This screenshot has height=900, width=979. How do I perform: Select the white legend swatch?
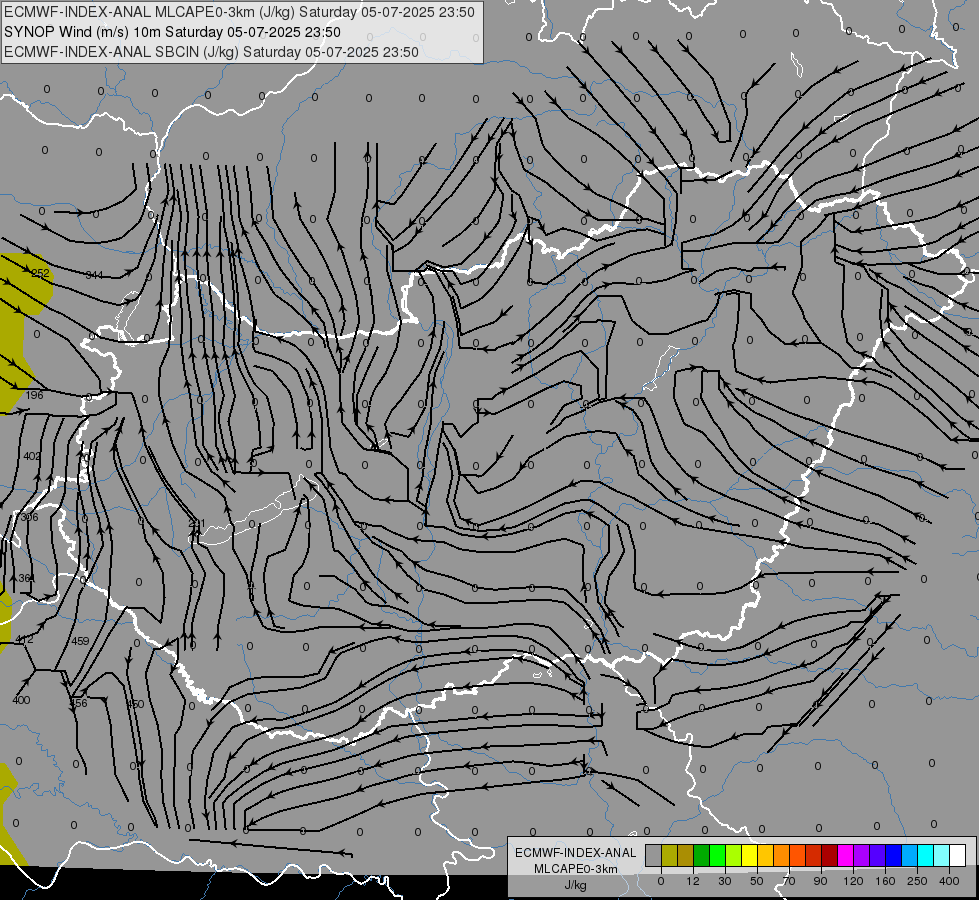(957, 855)
